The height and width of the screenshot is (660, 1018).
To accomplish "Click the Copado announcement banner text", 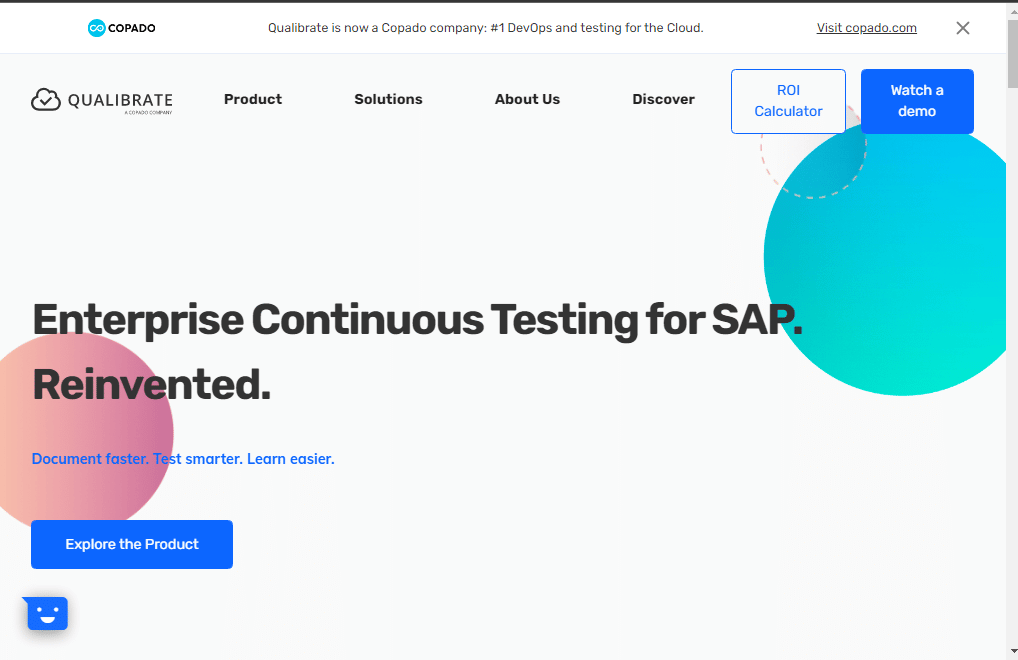I will (484, 28).
